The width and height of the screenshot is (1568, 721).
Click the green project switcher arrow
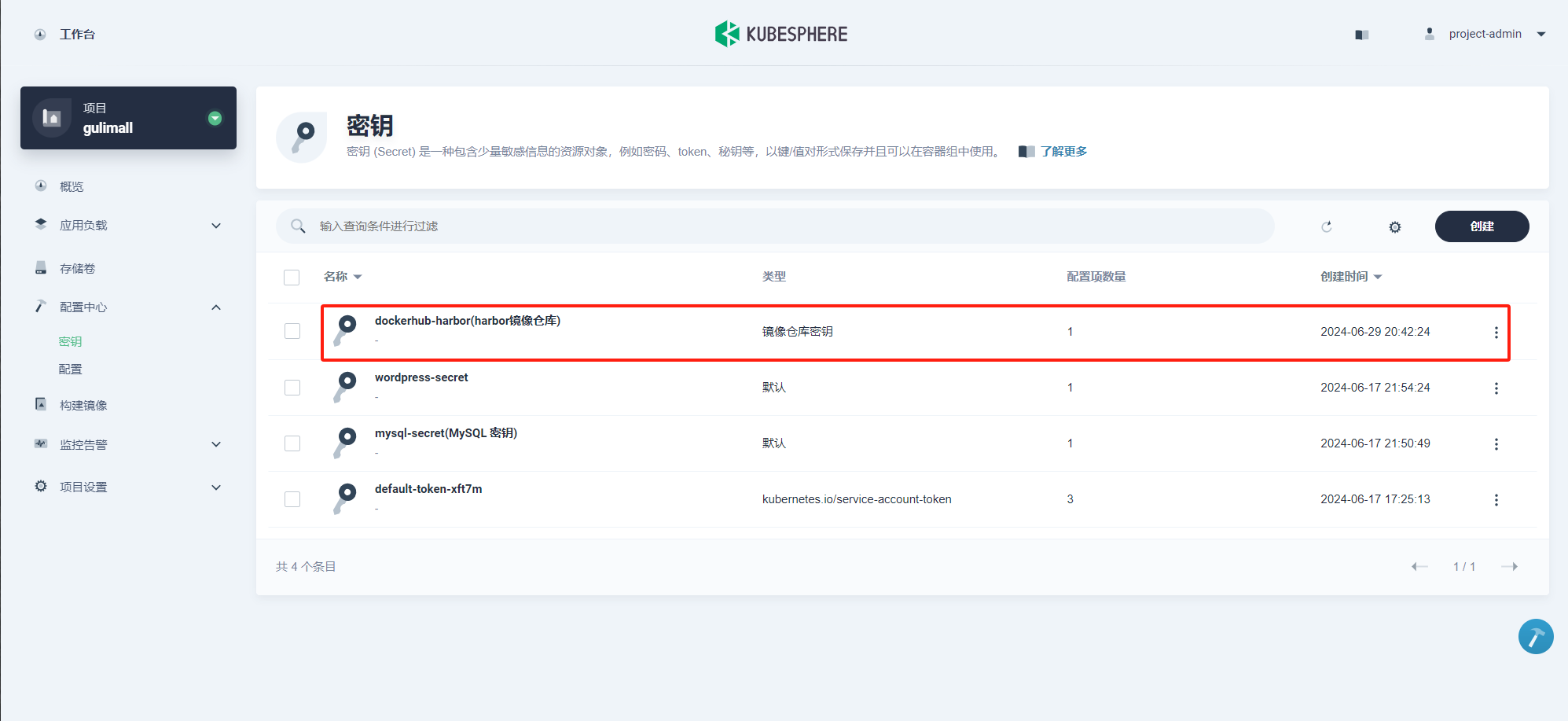tap(215, 118)
